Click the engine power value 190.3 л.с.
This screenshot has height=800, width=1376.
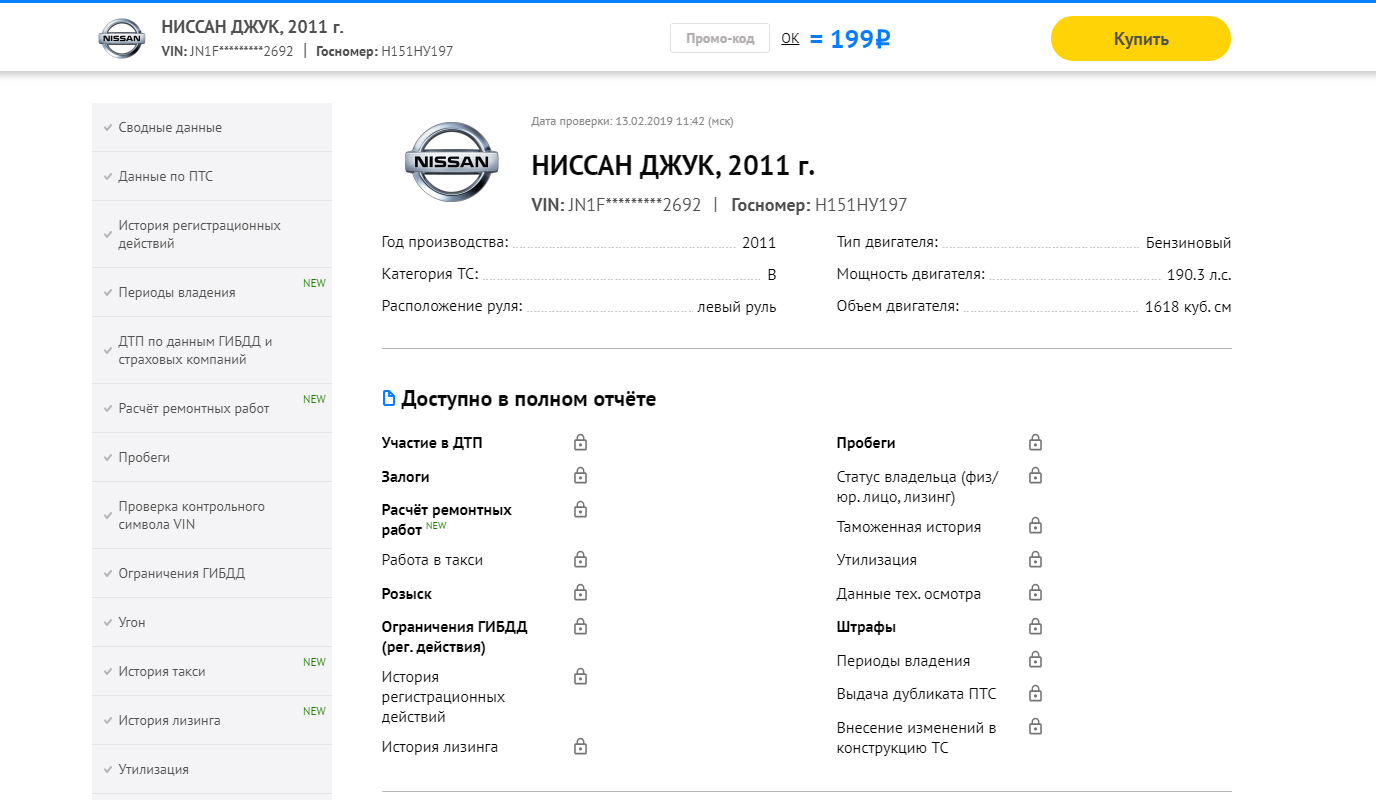pyautogui.click(x=1199, y=274)
